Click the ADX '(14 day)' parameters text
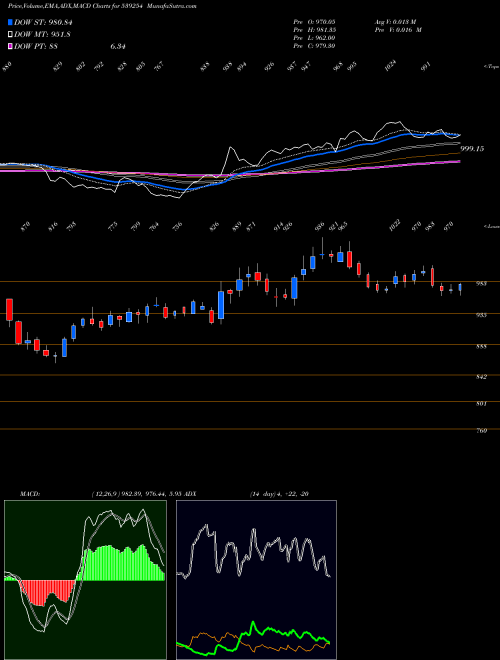Screen dimensions: 500x660 pyautogui.click(x=261, y=493)
